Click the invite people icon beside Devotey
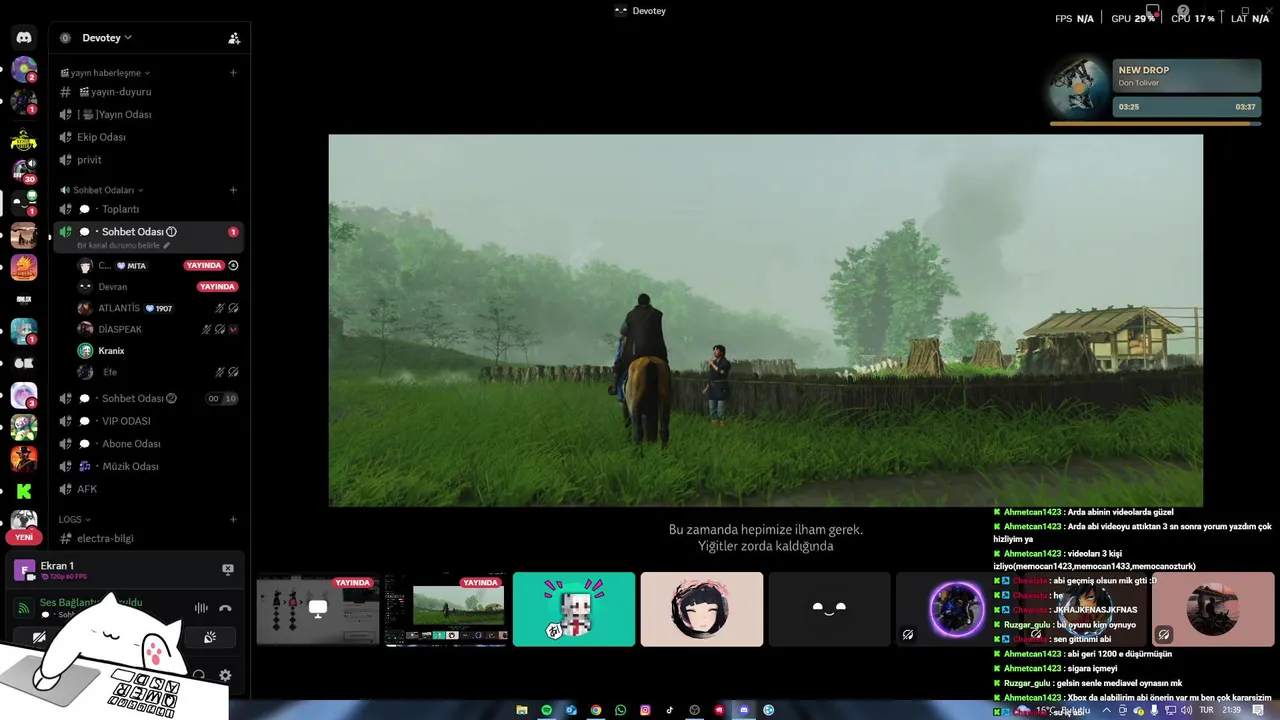Image resolution: width=1280 pixels, height=720 pixels. (x=234, y=38)
